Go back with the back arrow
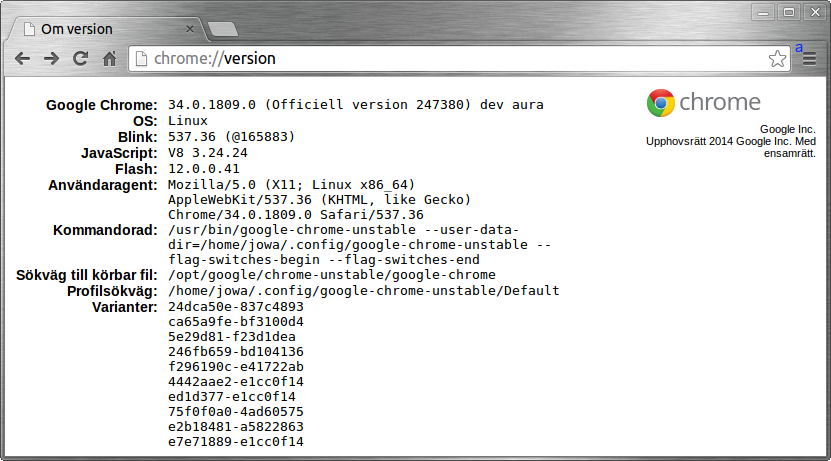Viewport: 831px width, 461px height. 22,58
